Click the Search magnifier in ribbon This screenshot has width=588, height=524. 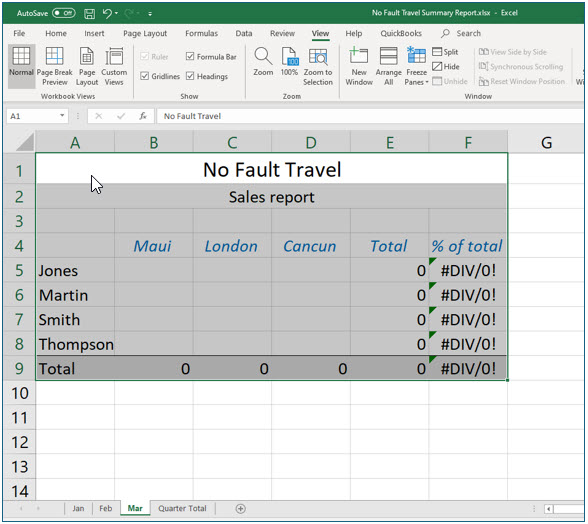coord(445,33)
